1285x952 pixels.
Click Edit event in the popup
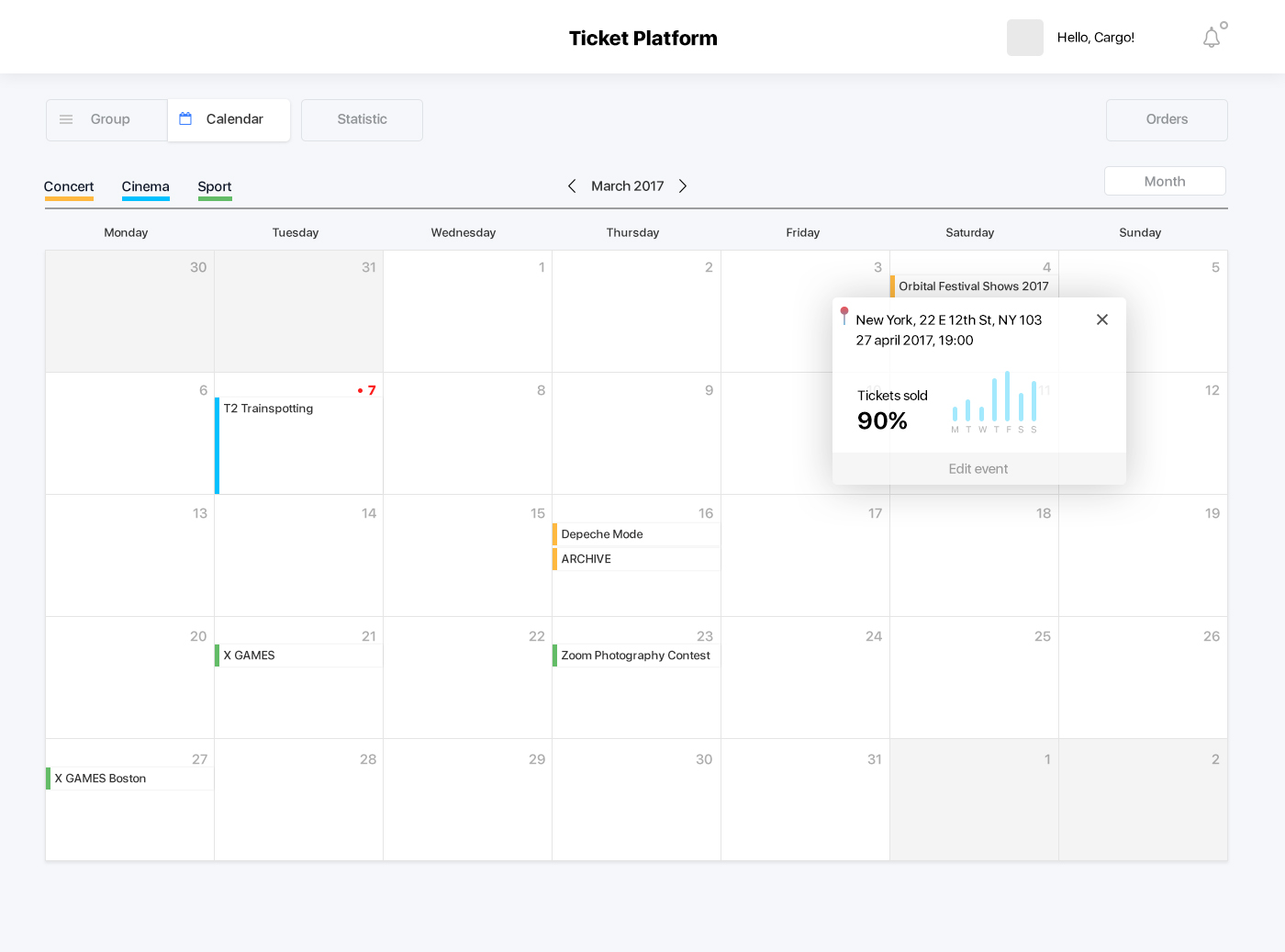(978, 469)
